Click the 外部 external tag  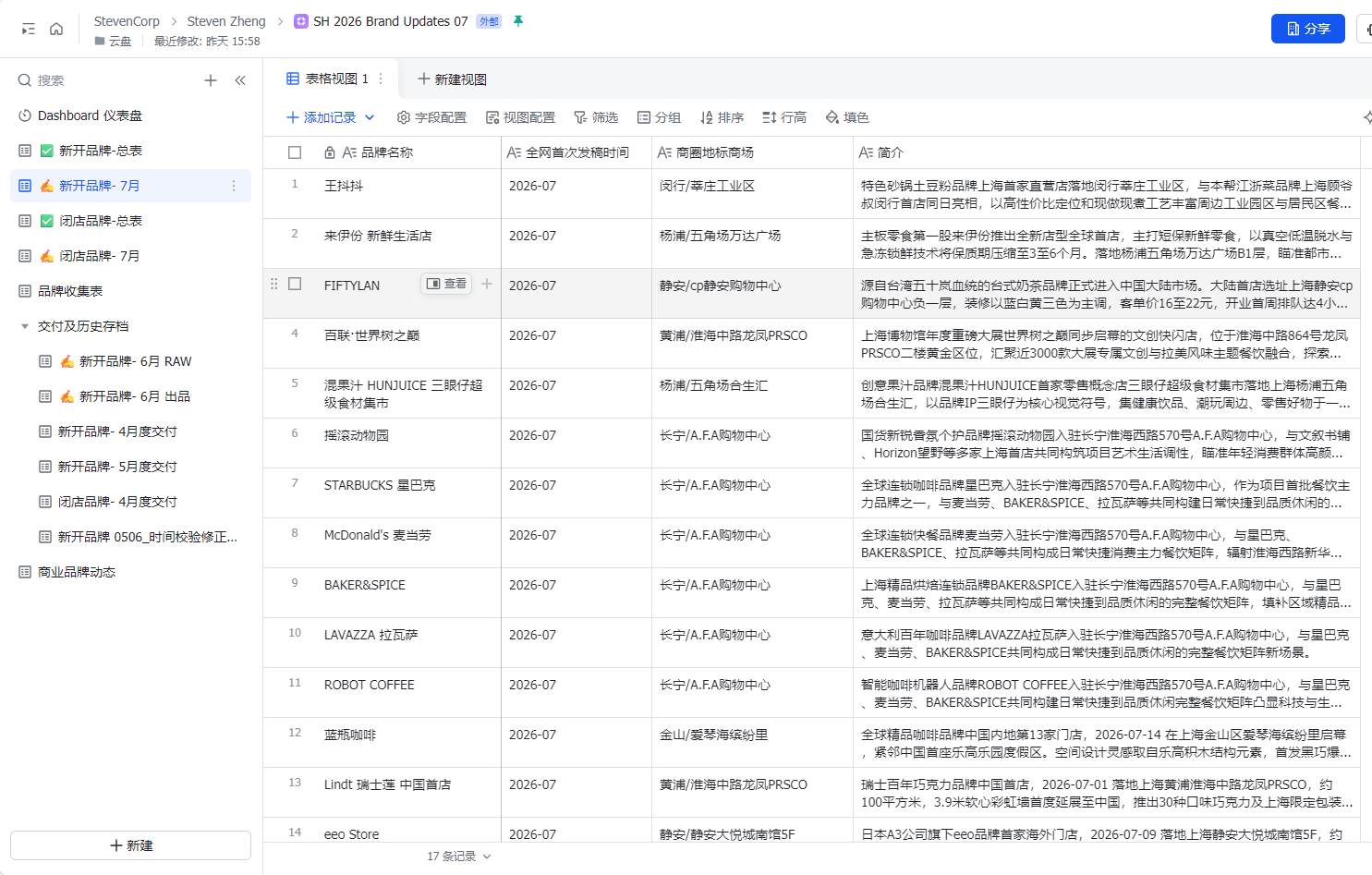coord(489,21)
